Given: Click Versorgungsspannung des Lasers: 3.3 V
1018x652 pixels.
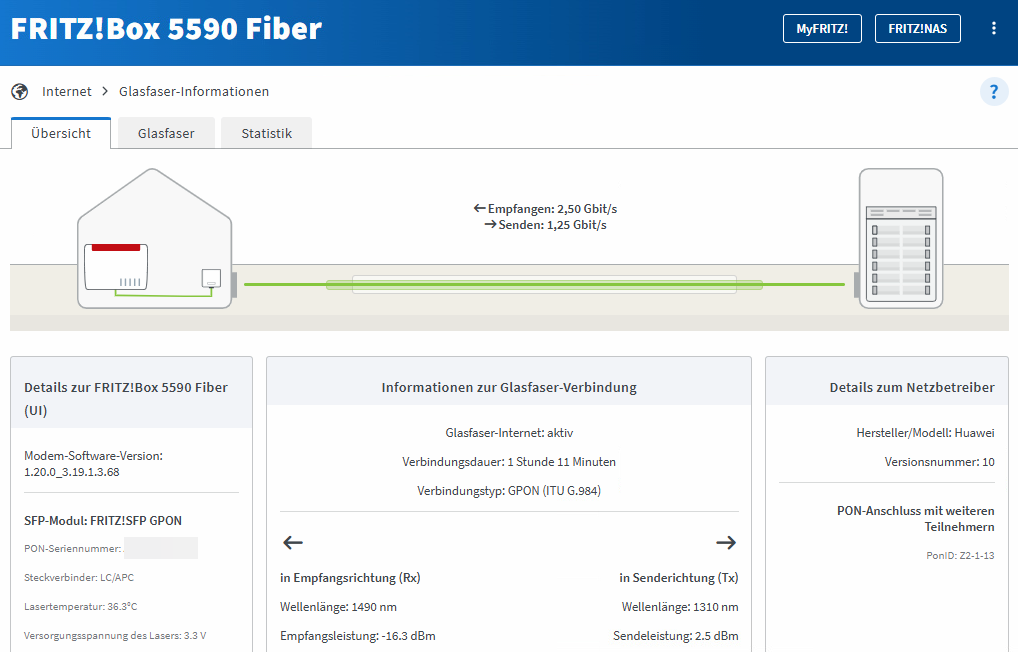Looking at the screenshot, I should coord(115,636).
